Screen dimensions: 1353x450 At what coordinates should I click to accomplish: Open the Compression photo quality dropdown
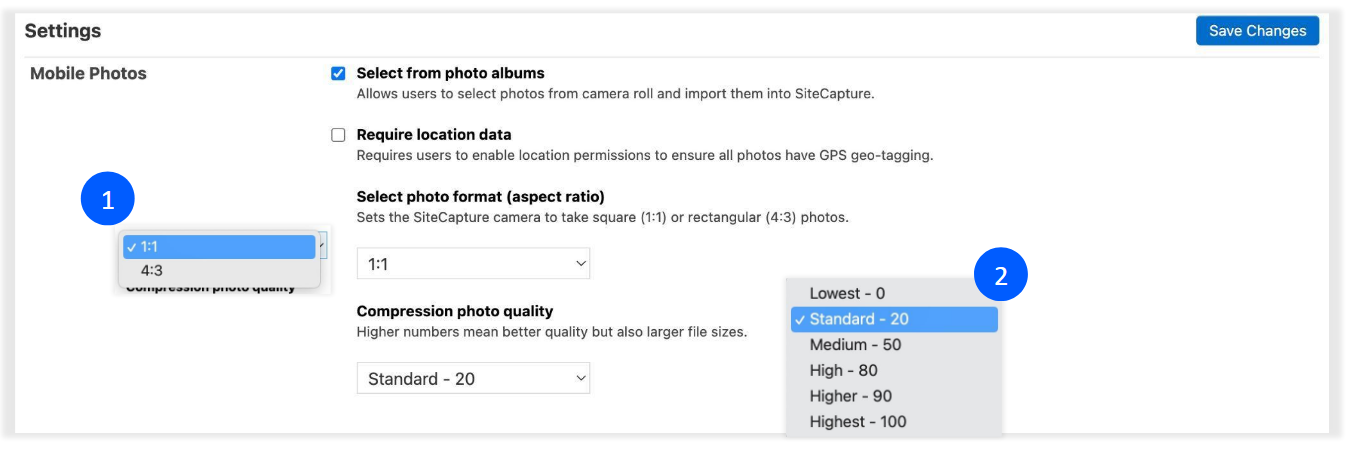click(x=473, y=379)
